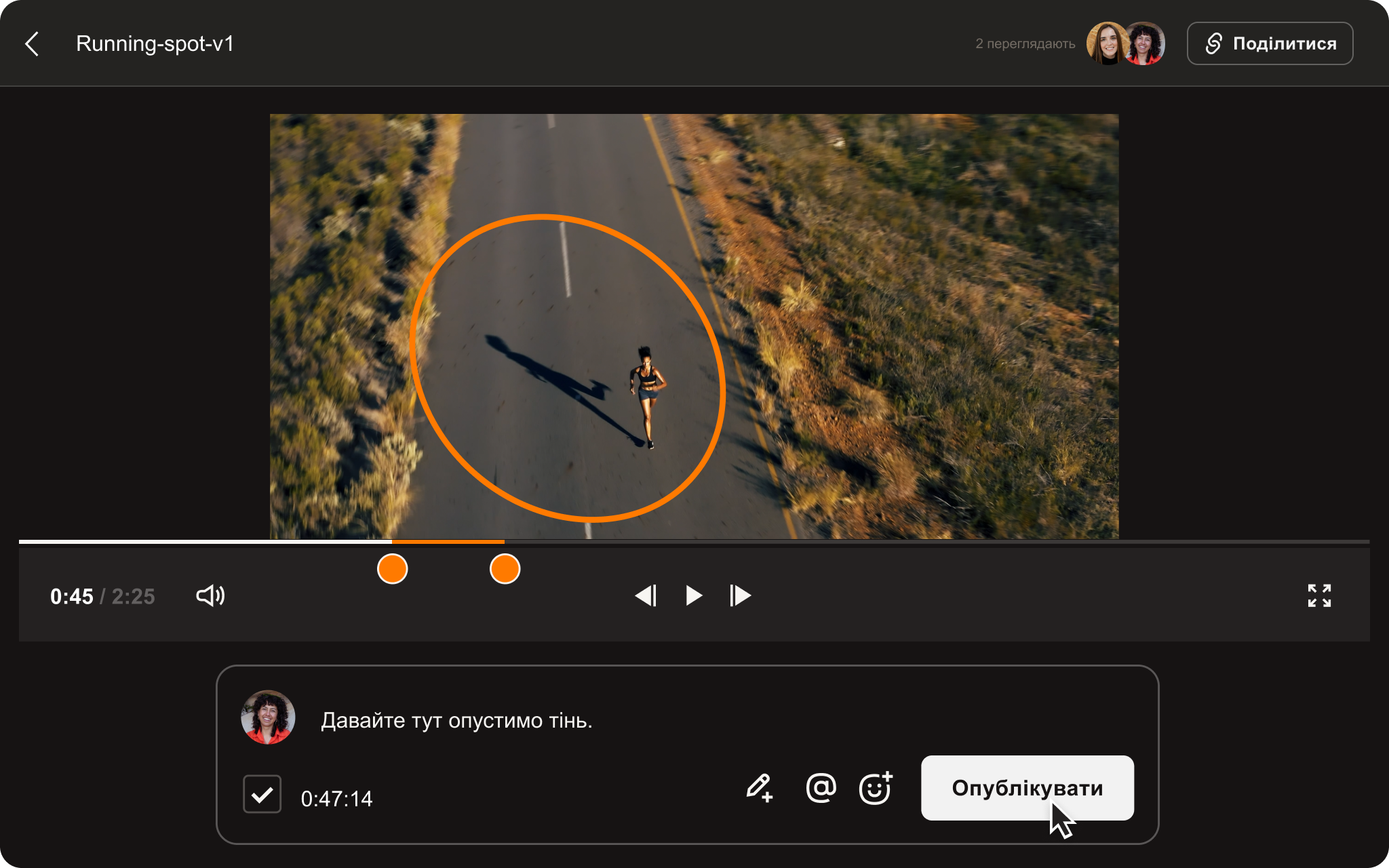
Task: Play the video
Action: [x=693, y=595]
